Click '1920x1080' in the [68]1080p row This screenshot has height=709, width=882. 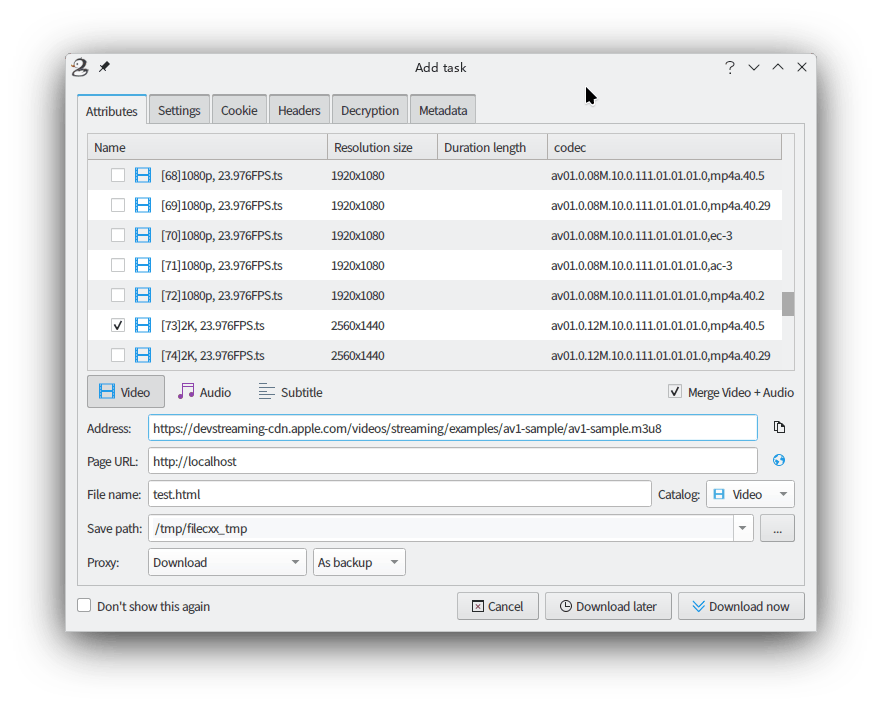(358, 176)
